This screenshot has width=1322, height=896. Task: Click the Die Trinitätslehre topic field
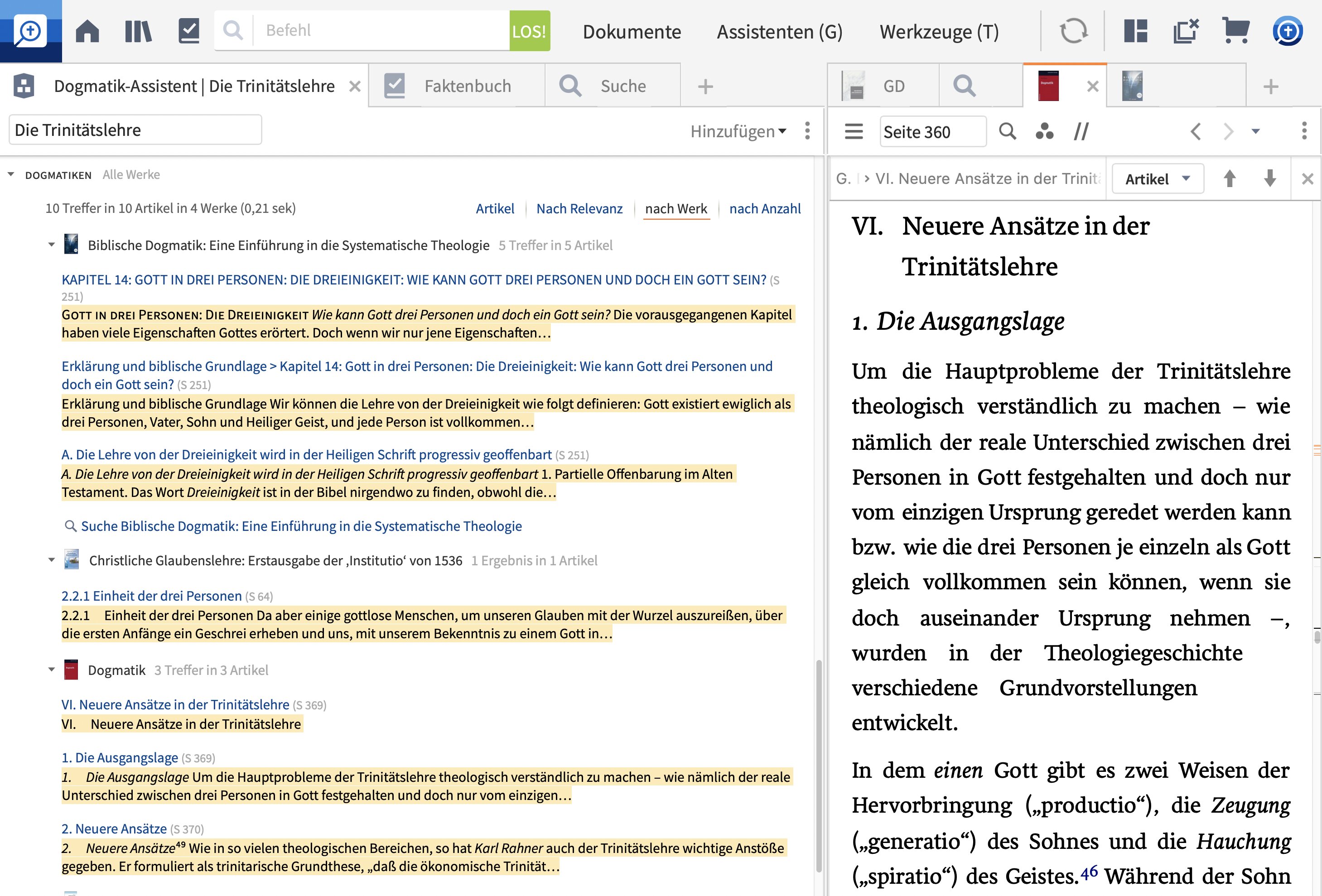point(135,130)
